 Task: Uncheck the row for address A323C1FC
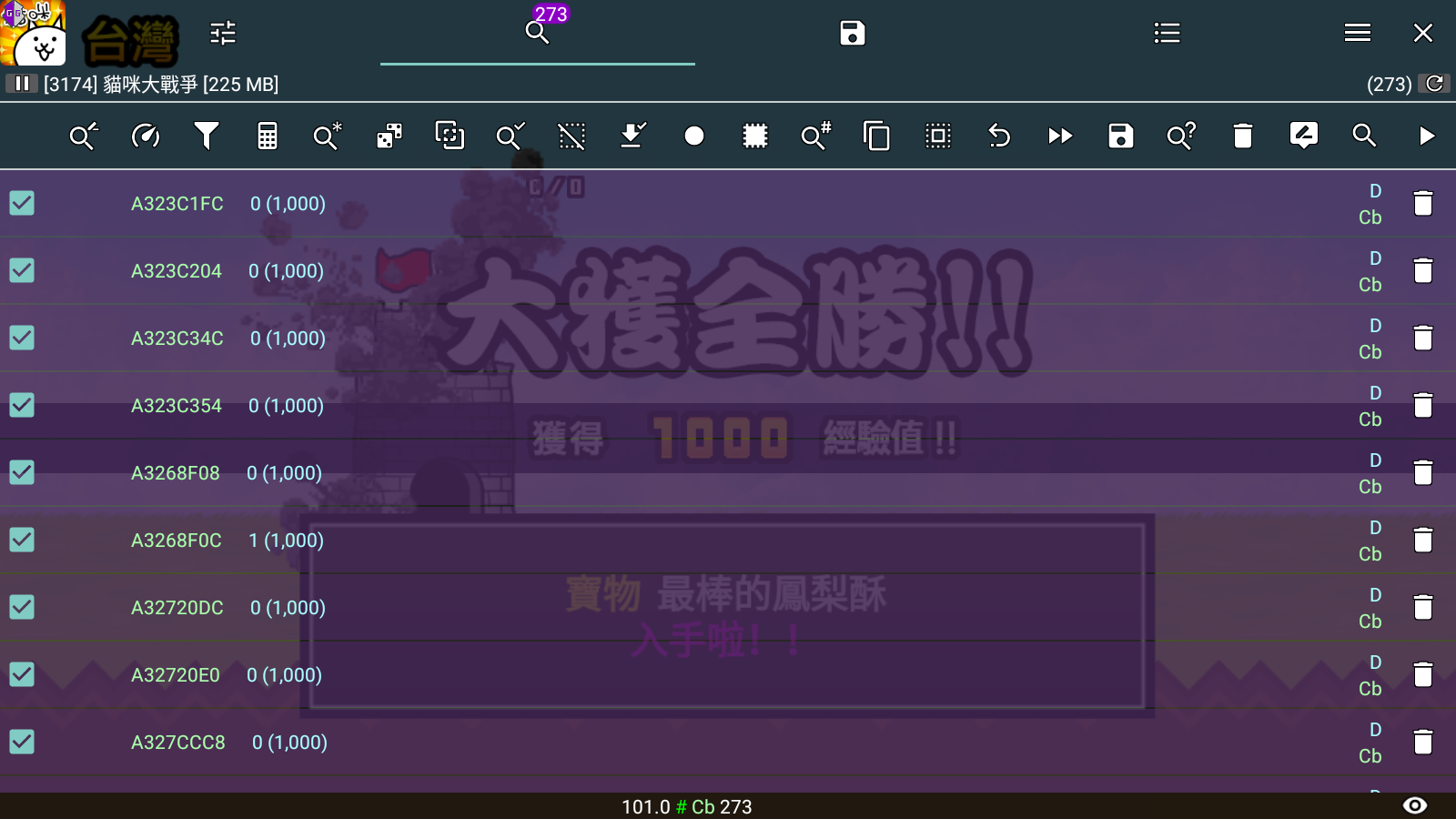(22, 203)
